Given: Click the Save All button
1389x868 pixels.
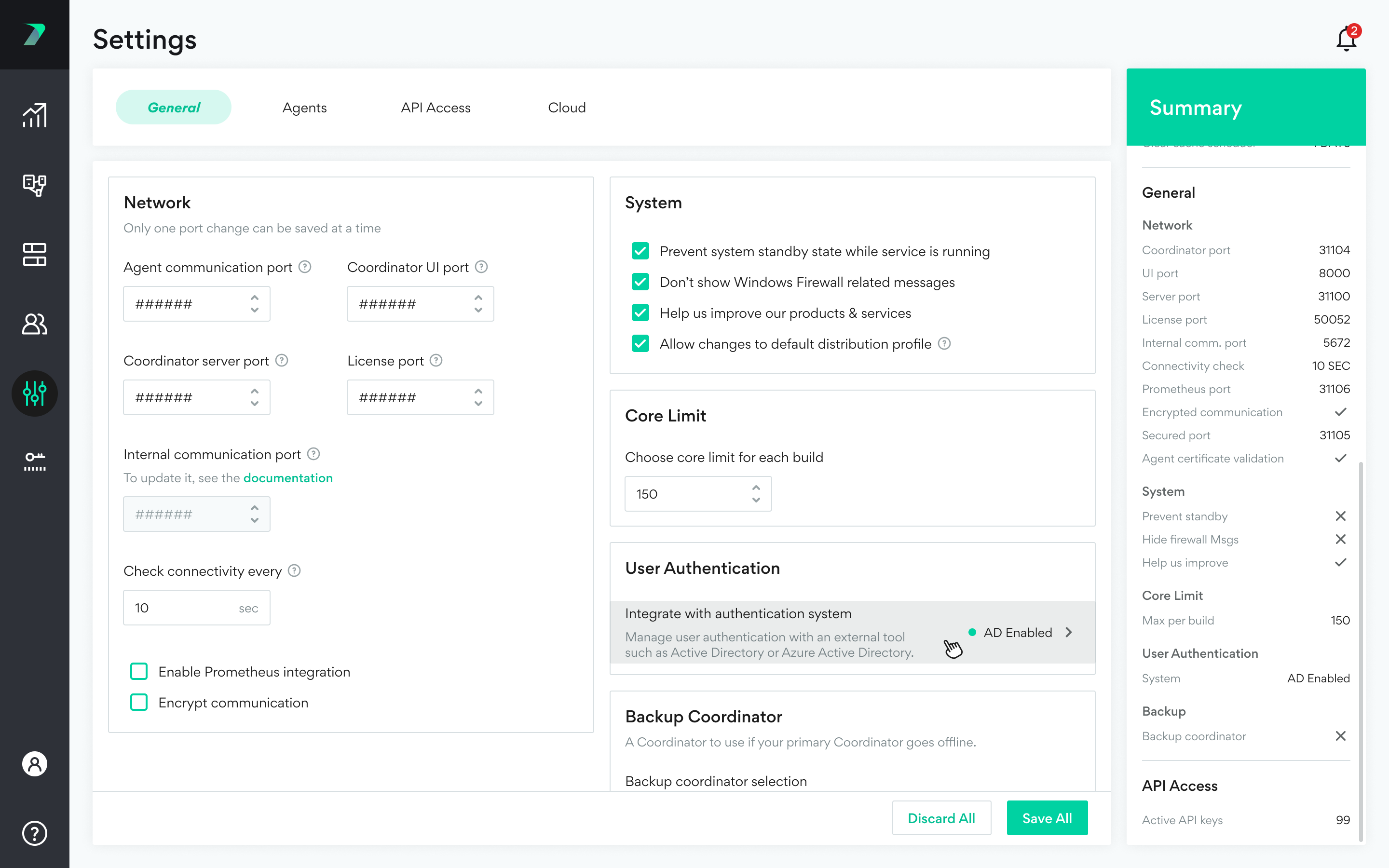Looking at the screenshot, I should tap(1047, 817).
